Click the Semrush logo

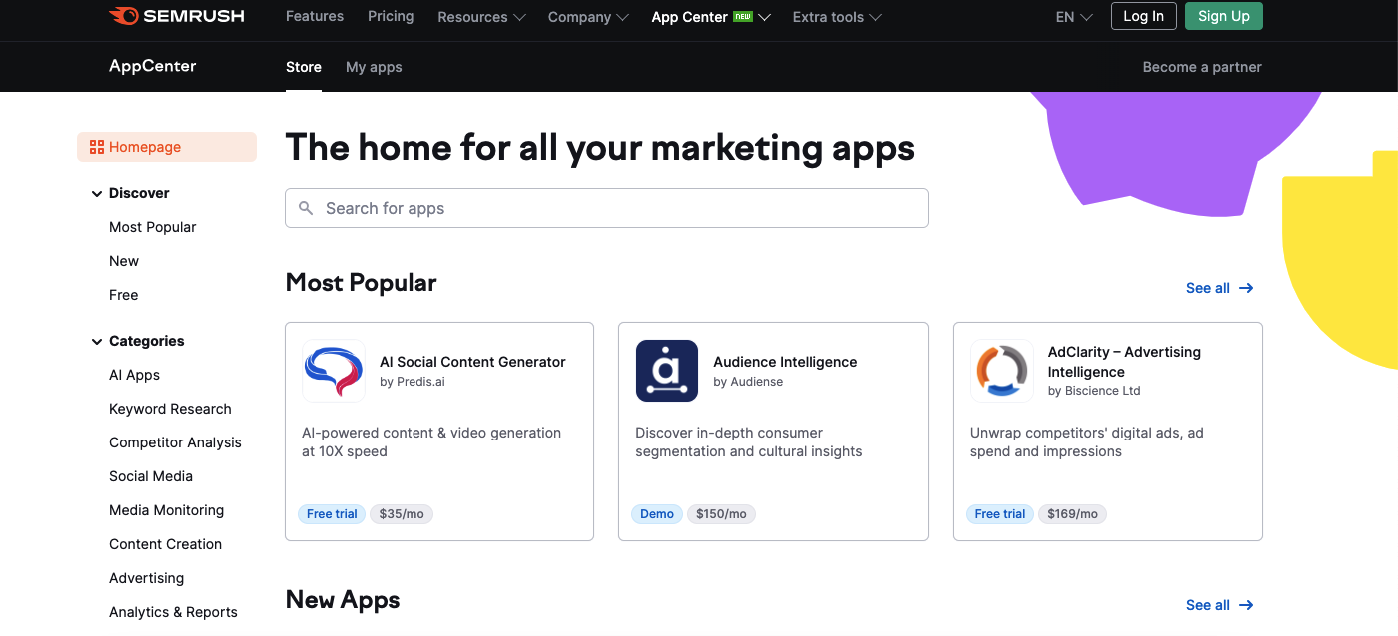[x=177, y=16]
